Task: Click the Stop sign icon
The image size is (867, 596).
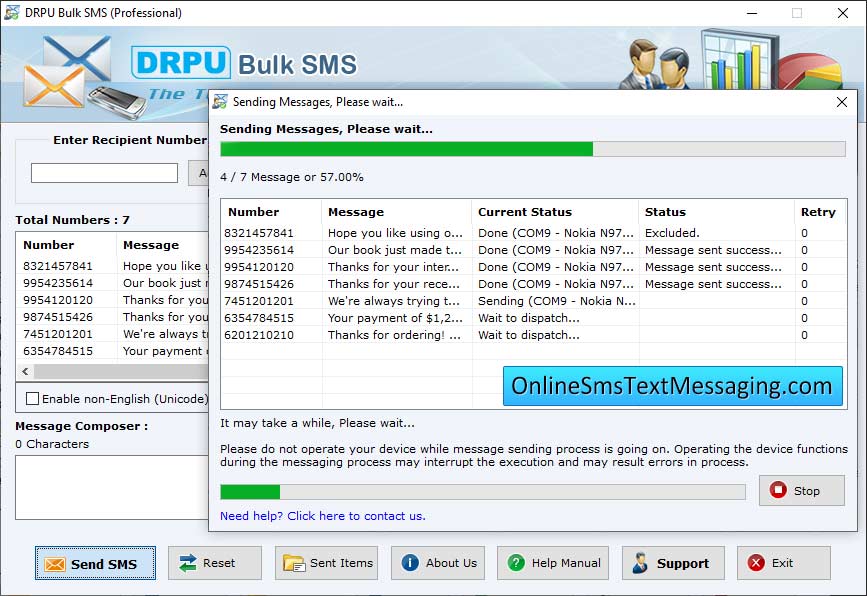Action: coord(777,490)
